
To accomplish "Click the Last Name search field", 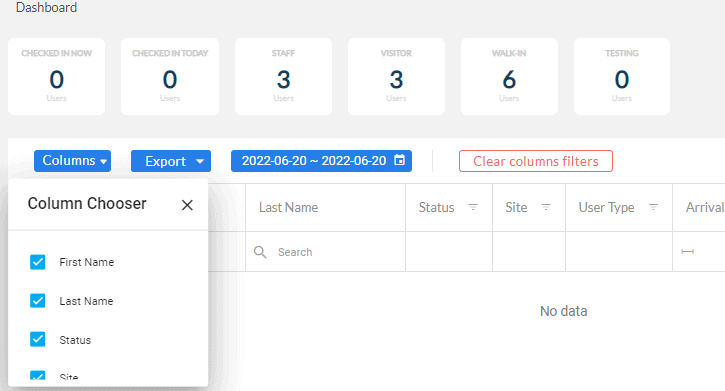I will (x=326, y=252).
